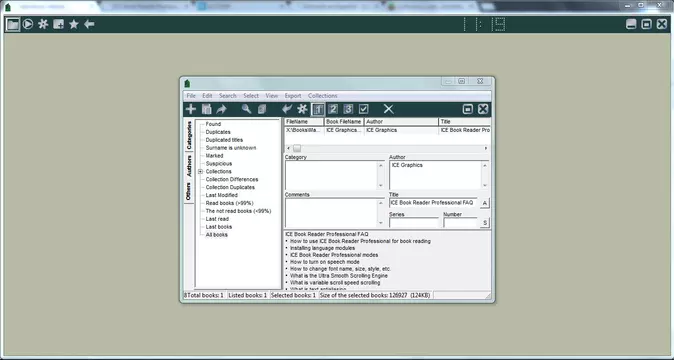This screenshot has height=360, width=674.
Task: Select Found in the tree
Action: 213,124
